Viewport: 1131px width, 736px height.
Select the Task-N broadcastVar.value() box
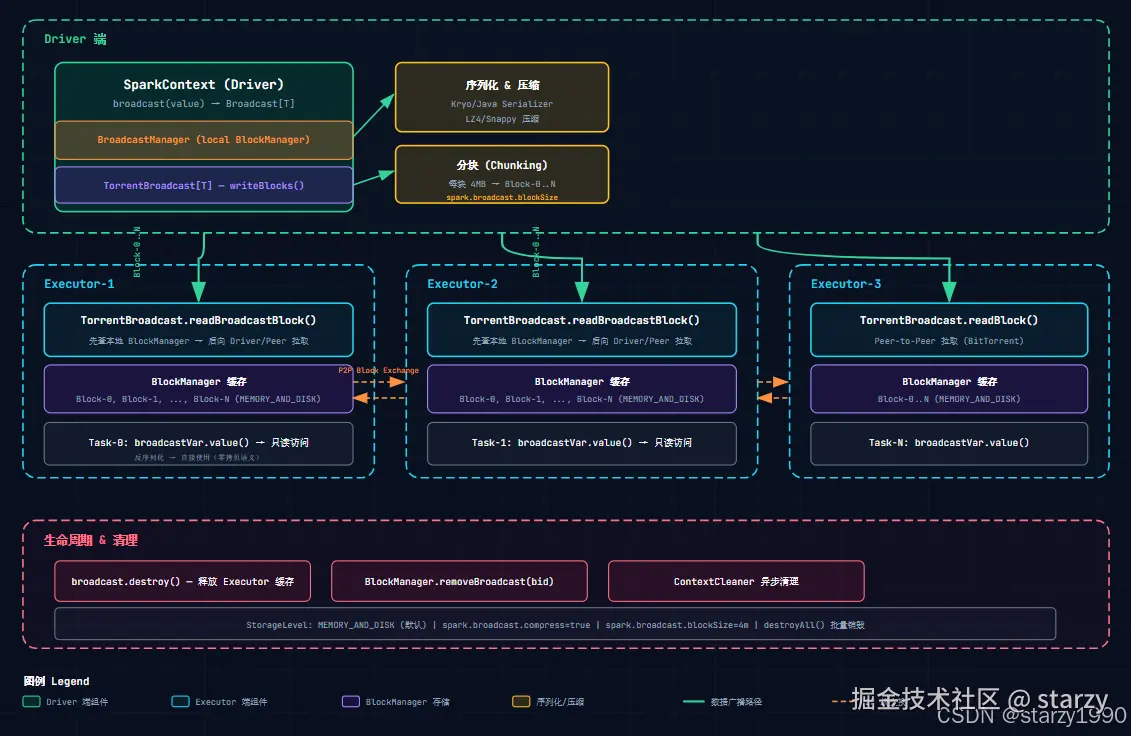tap(949, 444)
